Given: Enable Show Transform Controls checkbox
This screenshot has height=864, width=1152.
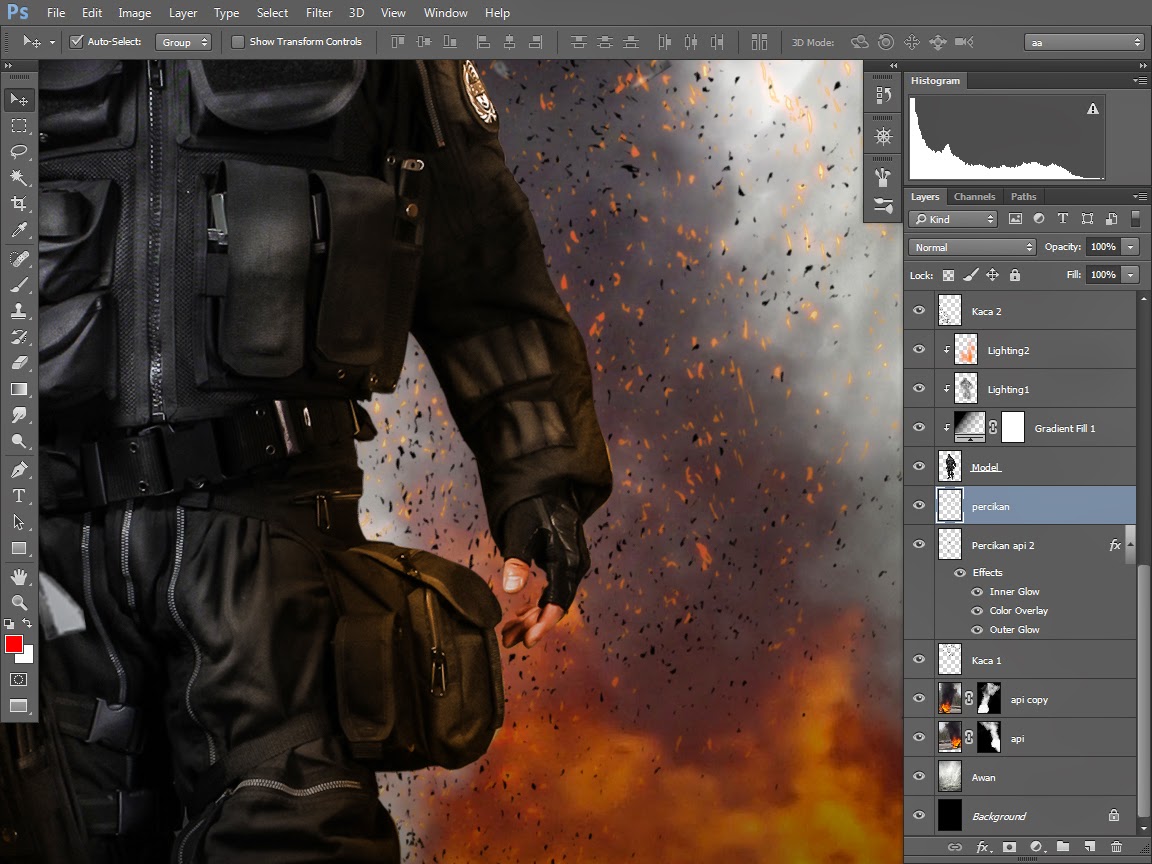Looking at the screenshot, I should pyautogui.click(x=238, y=42).
